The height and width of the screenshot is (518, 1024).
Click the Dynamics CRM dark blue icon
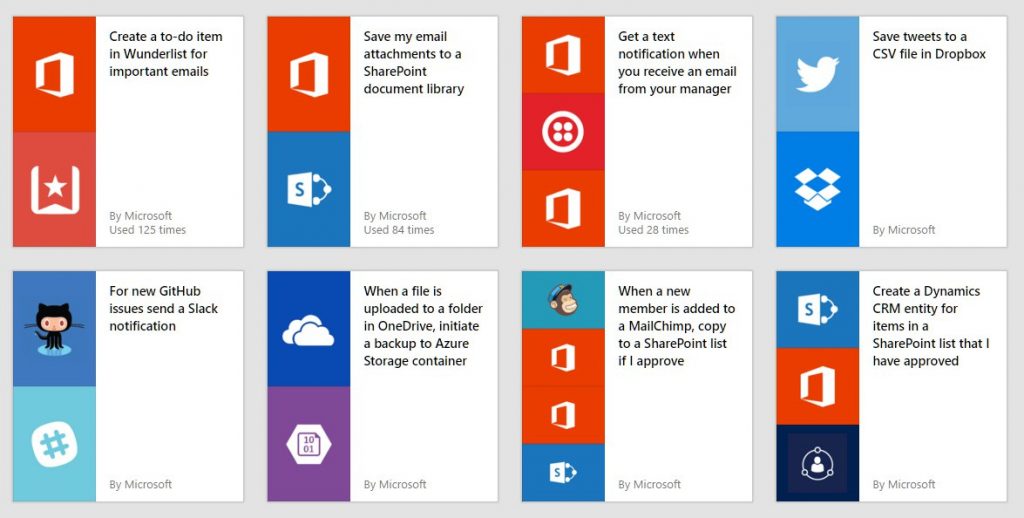pos(817,462)
